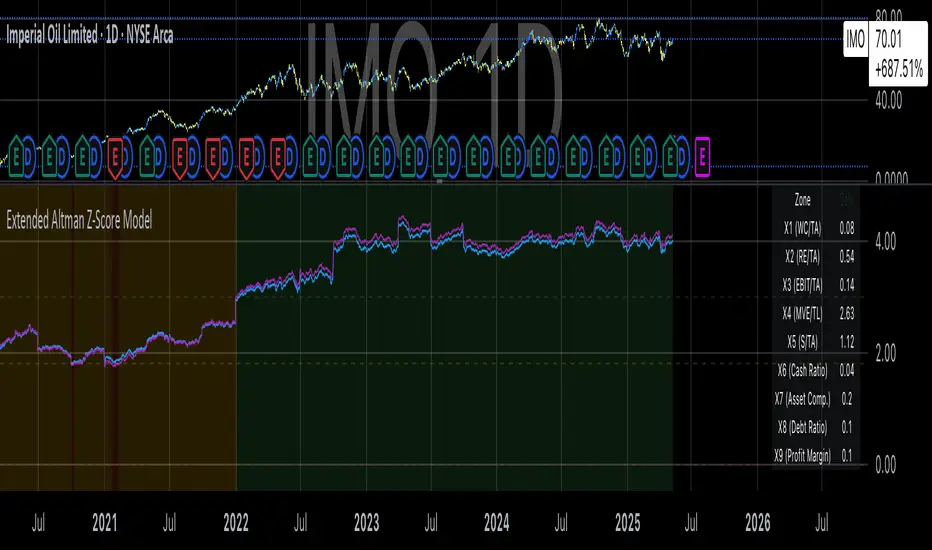Click the 2026 label on time axis
Image resolution: width=932 pixels, height=550 pixels.
click(758, 521)
